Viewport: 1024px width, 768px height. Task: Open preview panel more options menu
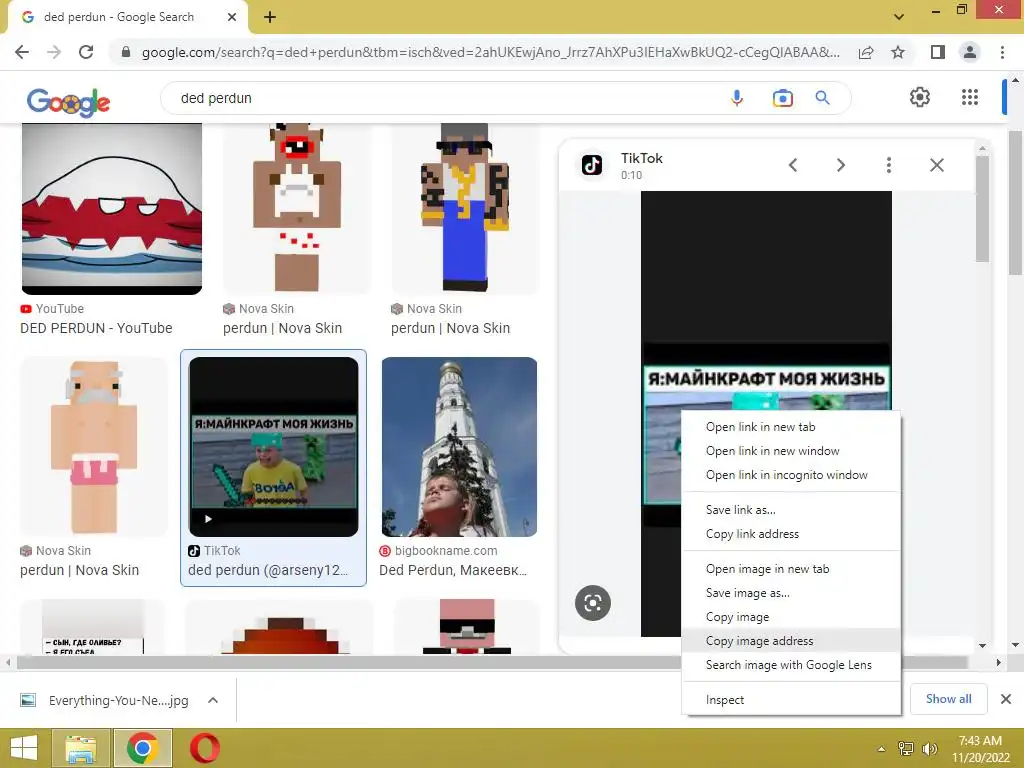click(888, 165)
